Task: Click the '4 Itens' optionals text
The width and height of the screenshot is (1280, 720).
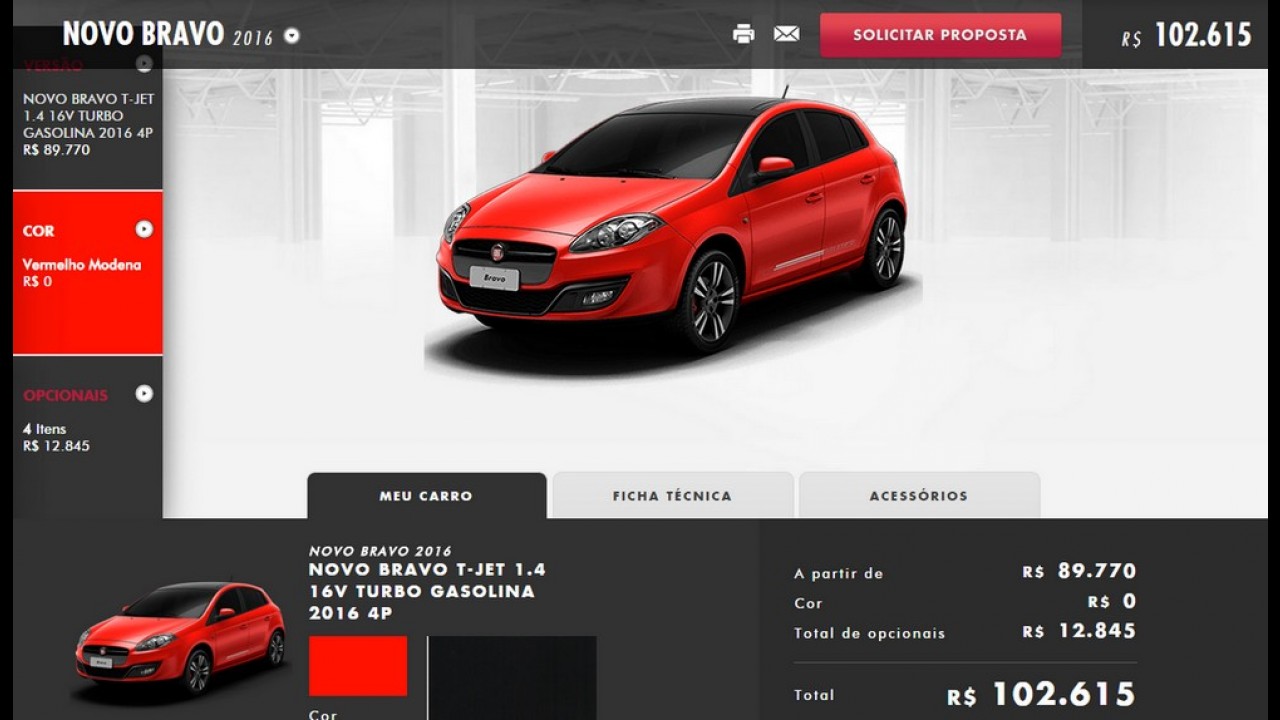Action: tap(45, 429)
